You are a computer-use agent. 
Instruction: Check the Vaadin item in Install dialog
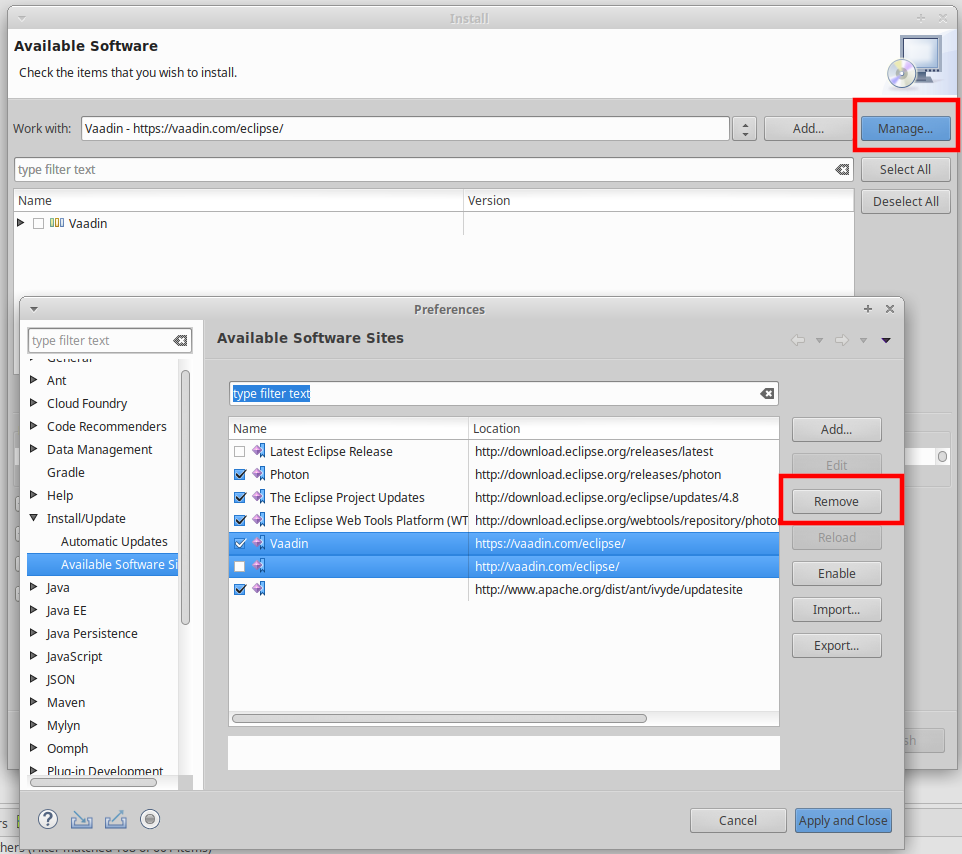pyautogui.click(x=38, y=223)
